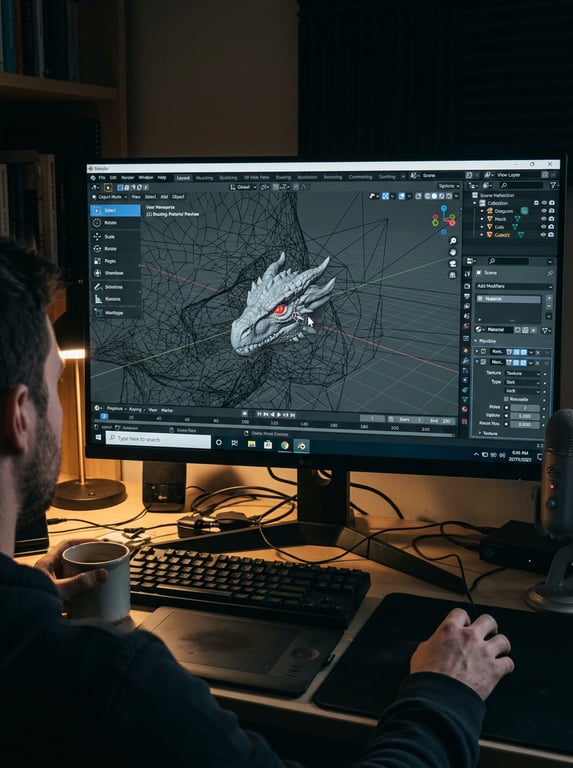
Task: Open the Edit menu
Action: (x=113, y=178)
